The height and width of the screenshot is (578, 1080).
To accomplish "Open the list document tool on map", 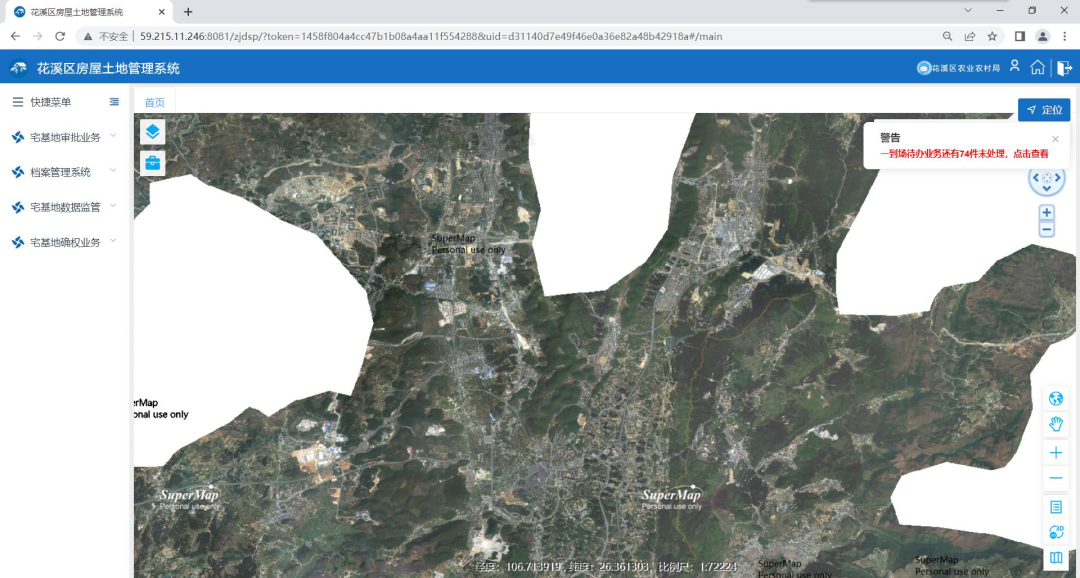I will [1055, 507].
